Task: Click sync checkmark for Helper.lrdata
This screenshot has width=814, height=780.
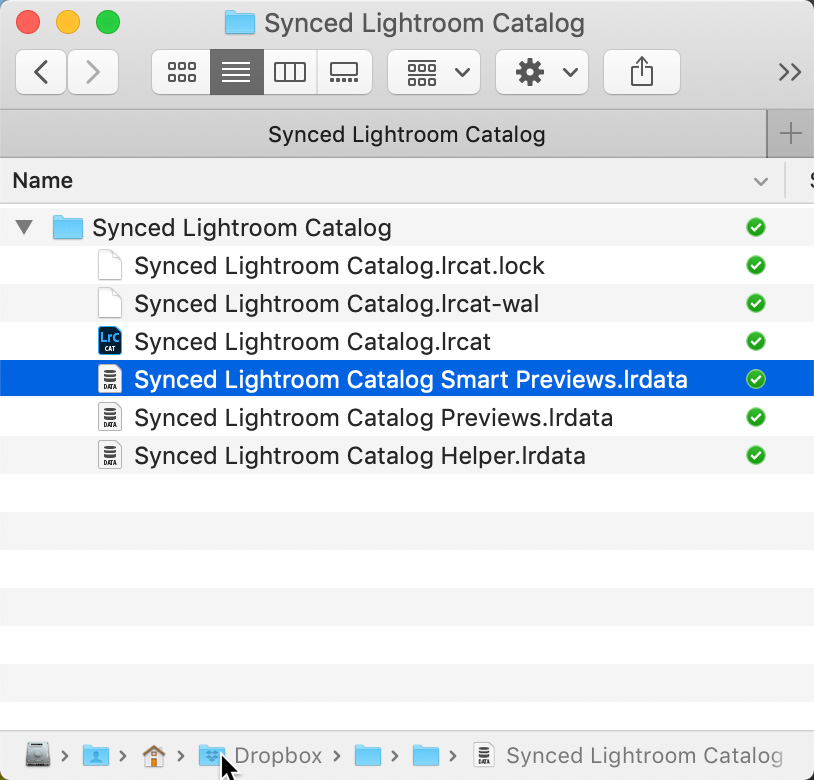Action: pos(756,455)
